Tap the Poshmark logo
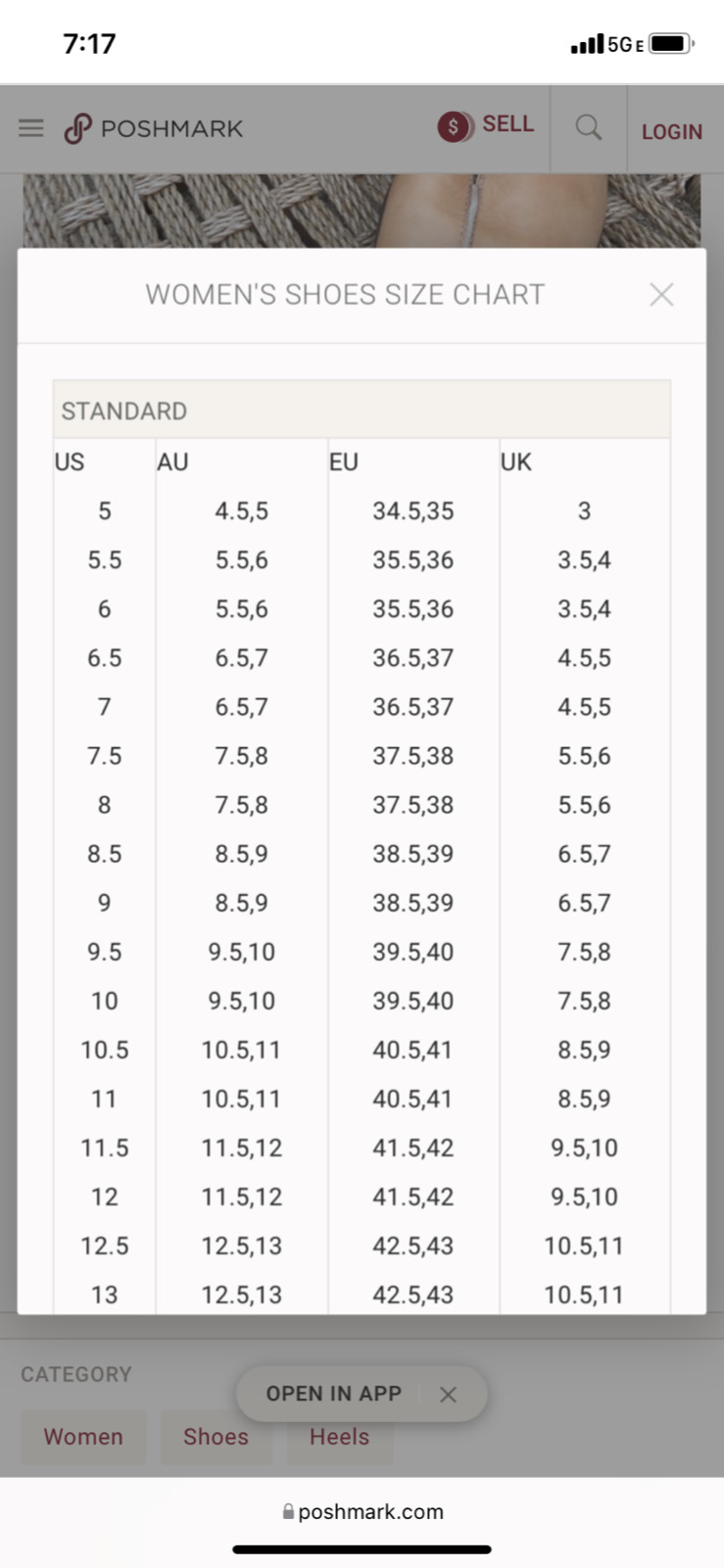This screenshot has width=724, height=1568. (154, 128)
